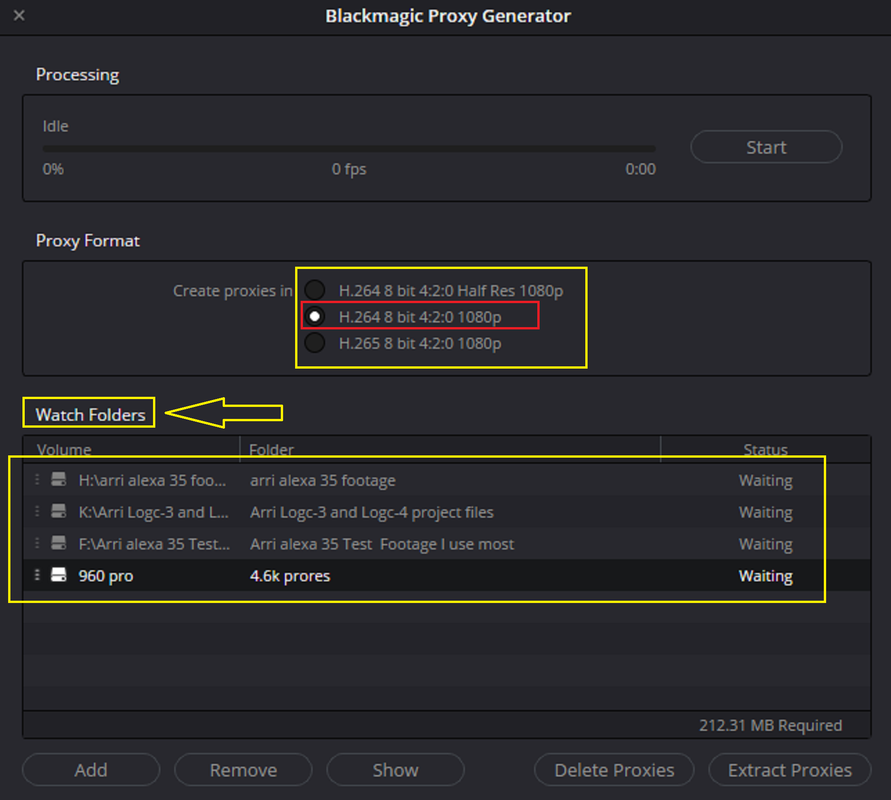
Task: Click the drive icon for H:\arri alexa 35 footage
Action: coord(59,480)
